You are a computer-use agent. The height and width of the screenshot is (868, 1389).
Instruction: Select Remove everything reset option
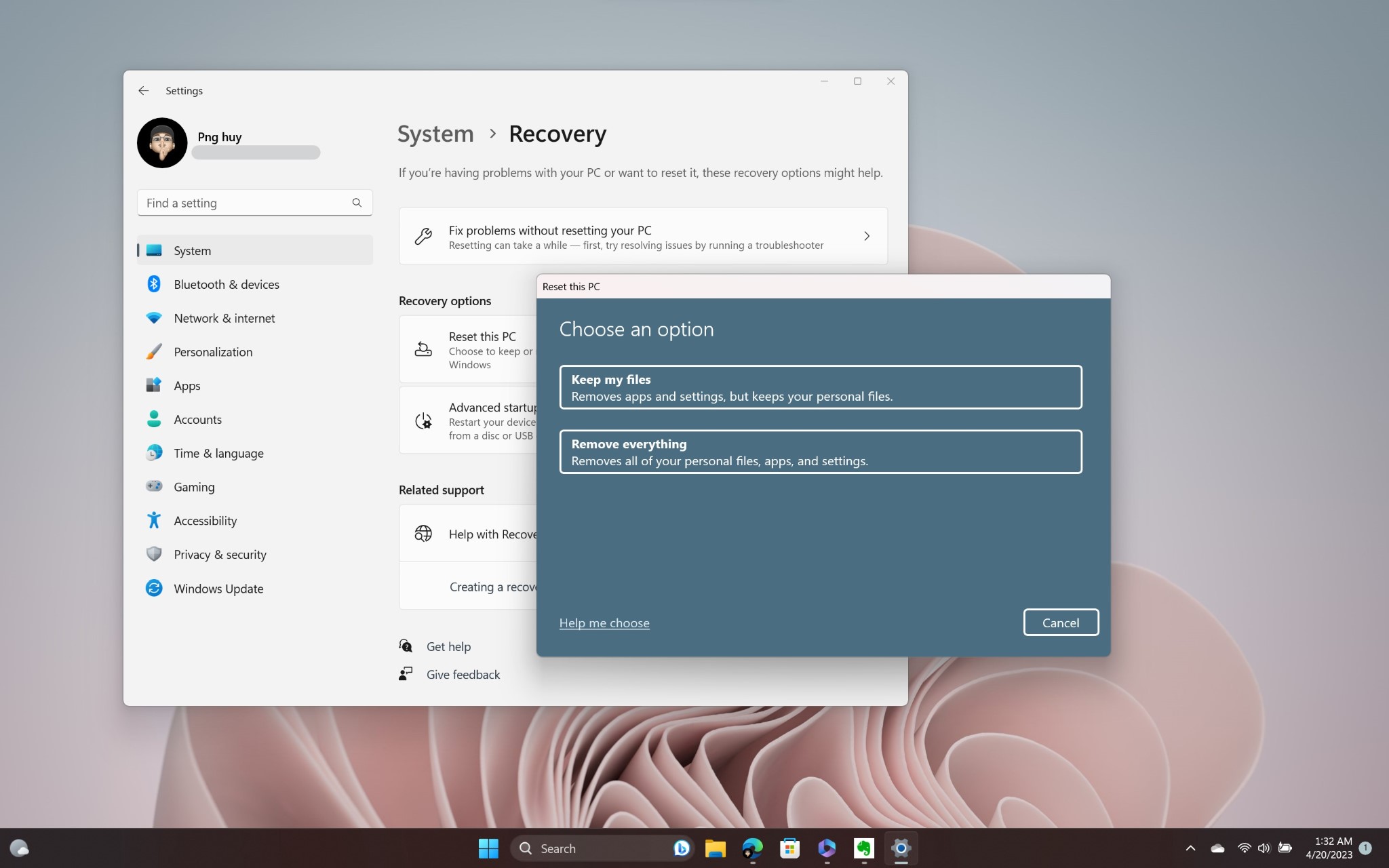tap(820, 451)
